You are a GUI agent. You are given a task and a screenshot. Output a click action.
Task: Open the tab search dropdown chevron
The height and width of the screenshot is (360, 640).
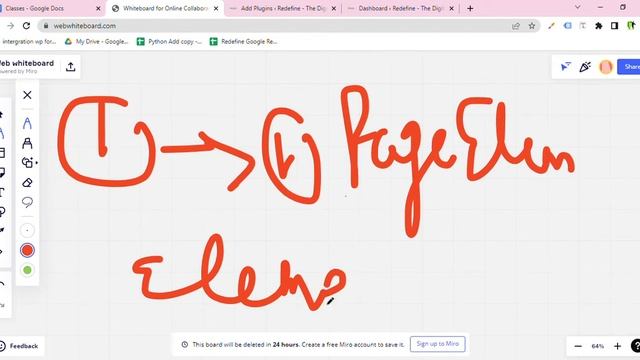coord(577,7)
